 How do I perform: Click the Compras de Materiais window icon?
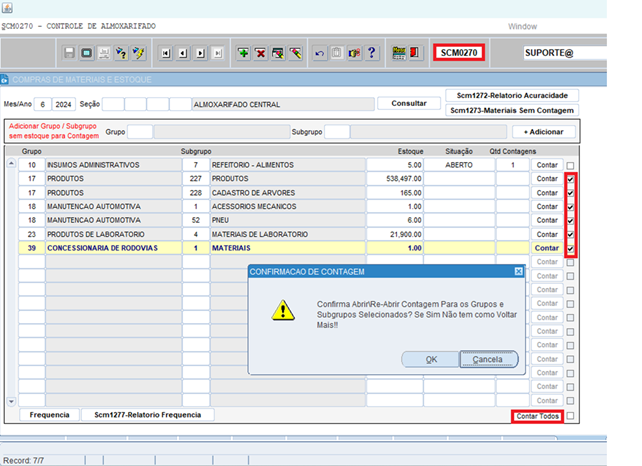5,79
